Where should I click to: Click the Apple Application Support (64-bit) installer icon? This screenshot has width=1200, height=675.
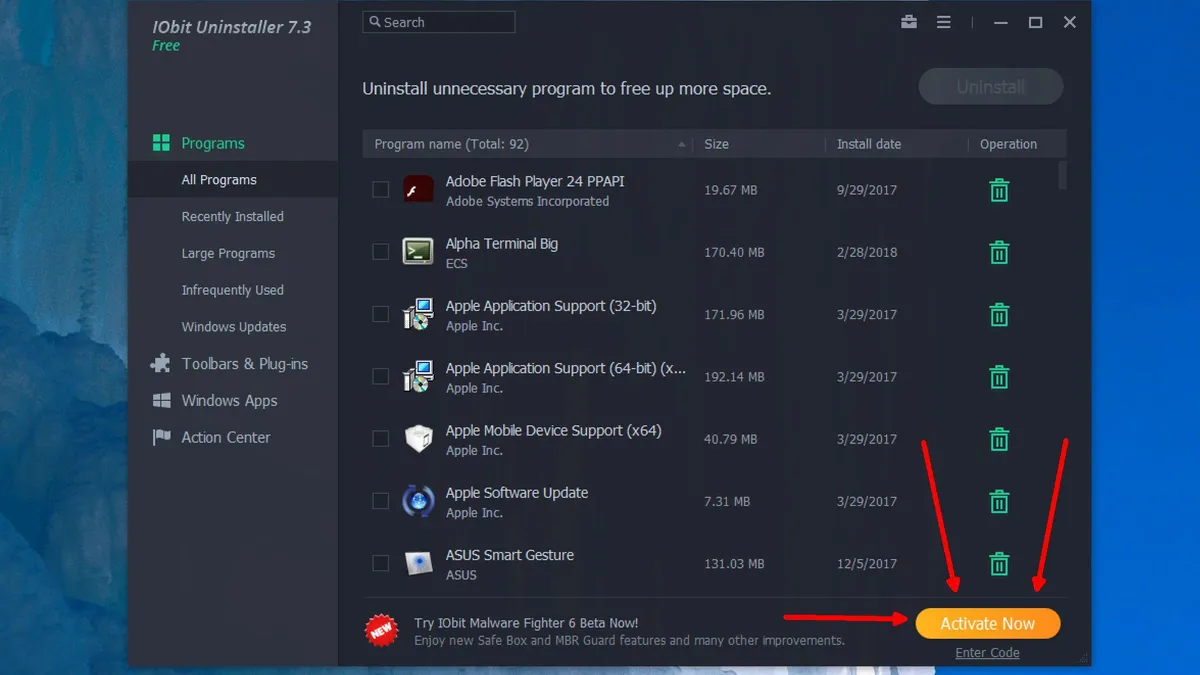417,376
